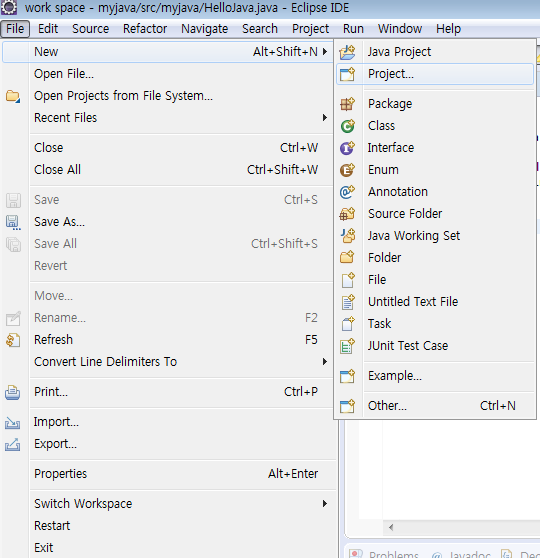
Task: Click the JUnit Test Case icon
Action: (347, 346)
